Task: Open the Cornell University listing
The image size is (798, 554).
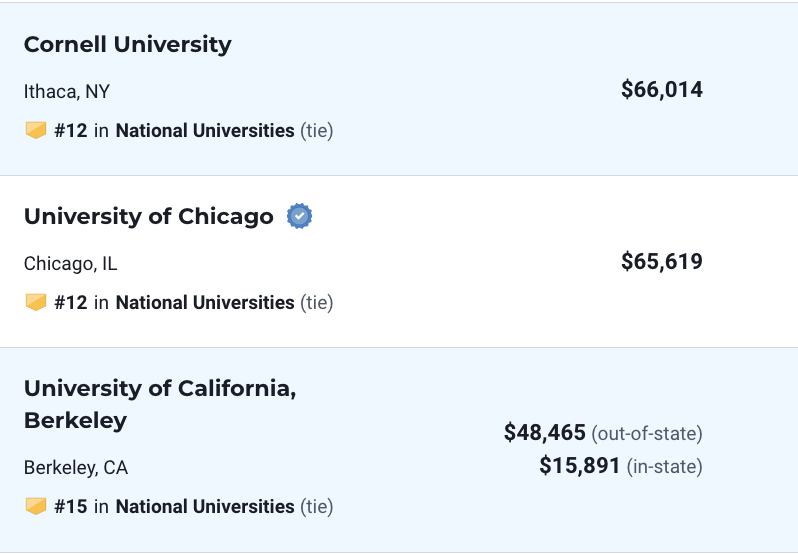Action: click(x=128, y=44)
